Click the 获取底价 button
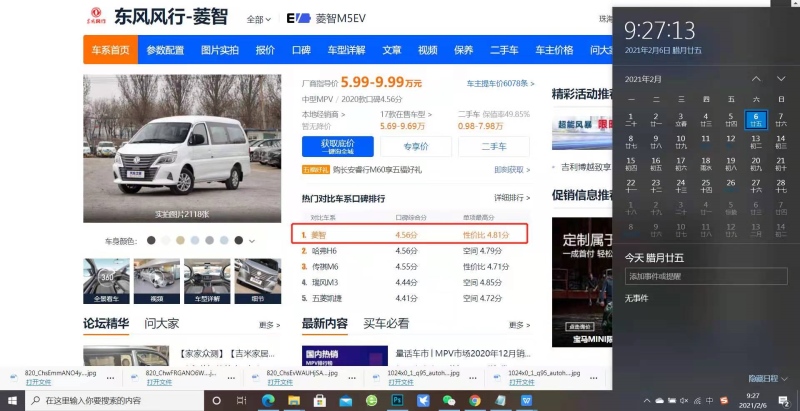This screenshot has width=800, height=411. pos(337,146)
